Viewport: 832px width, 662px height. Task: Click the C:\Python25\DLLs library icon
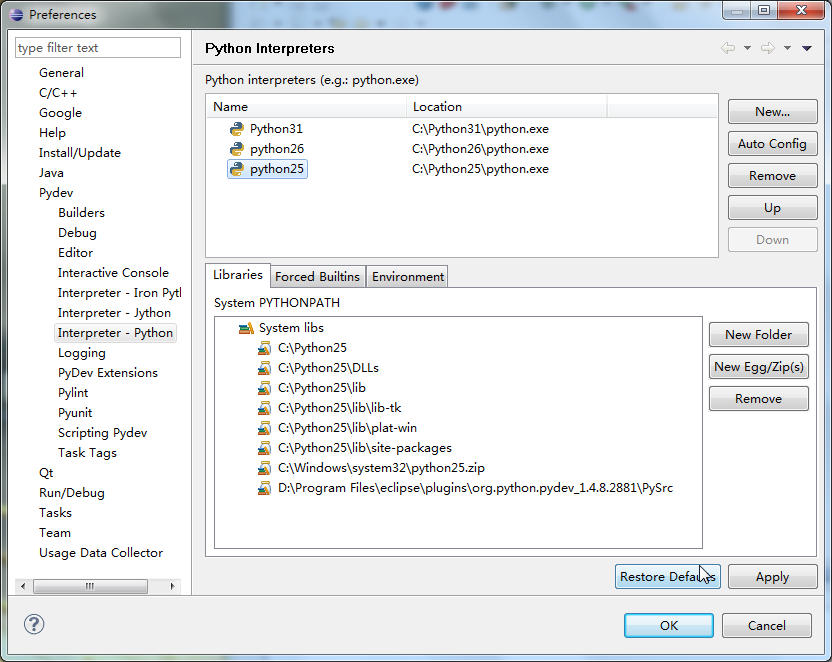264,368
